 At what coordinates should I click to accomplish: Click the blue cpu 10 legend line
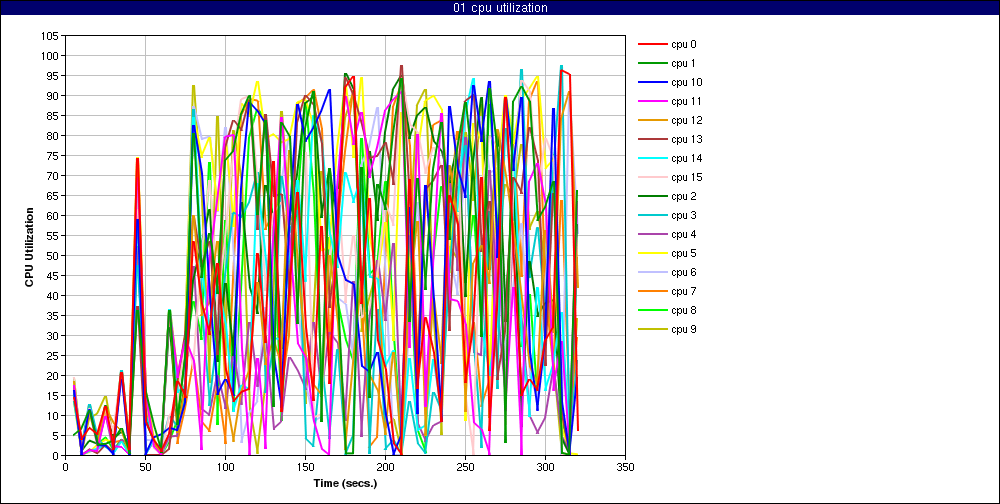(652, 82)
